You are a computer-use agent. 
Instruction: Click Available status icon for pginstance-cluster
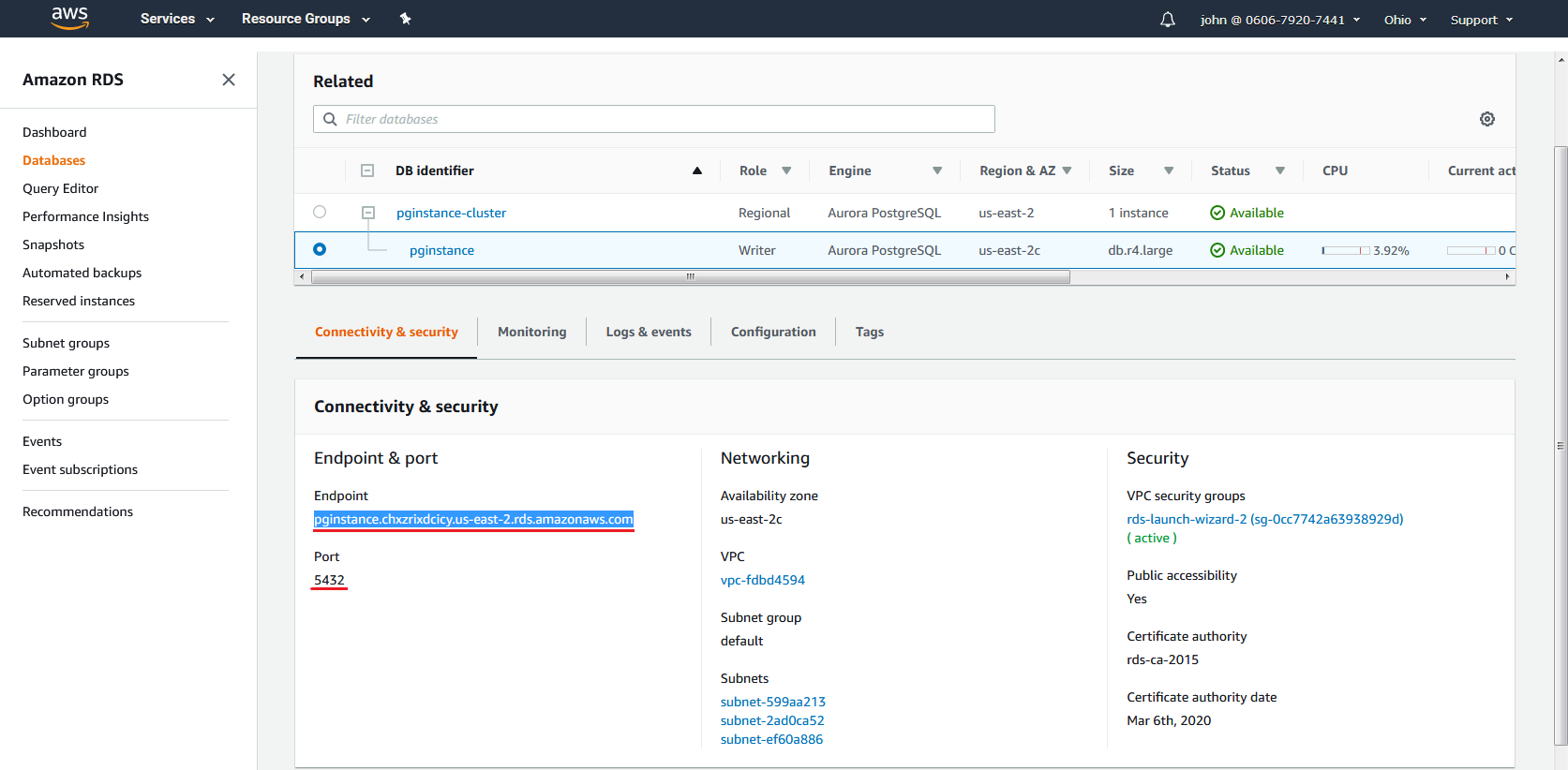pyautogui.click(x=1217, y=213)
